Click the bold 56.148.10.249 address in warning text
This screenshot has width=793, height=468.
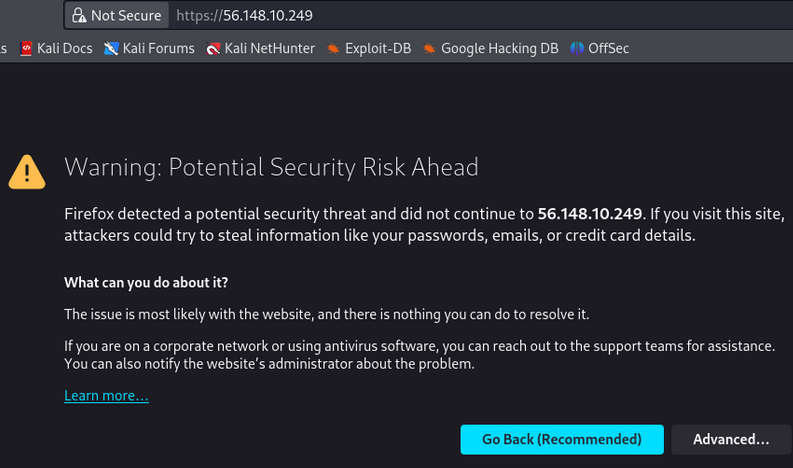(590, 214)
